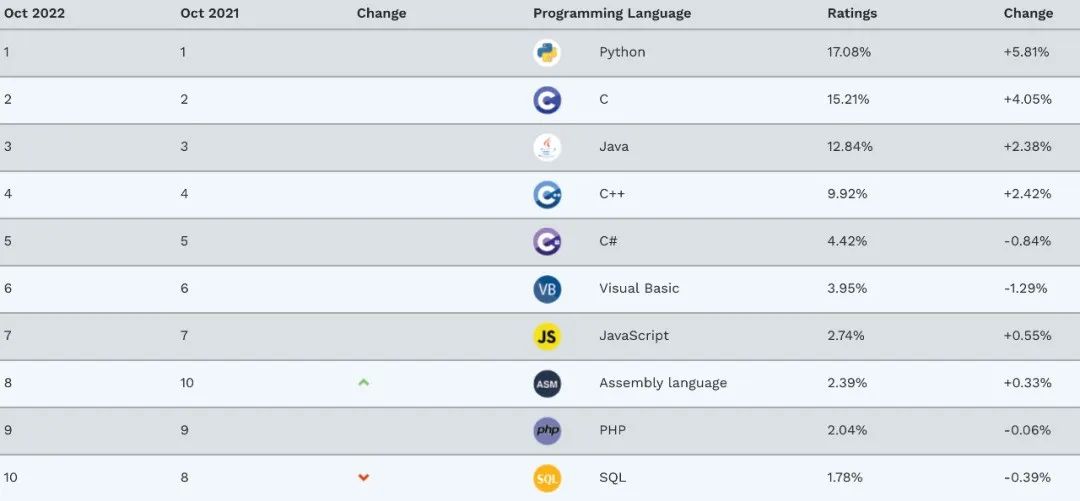Image resolution: width=1080 pixels, height=501 pixels.
Task: Click the -1.29% change value
Action: tap(1025, 288)
